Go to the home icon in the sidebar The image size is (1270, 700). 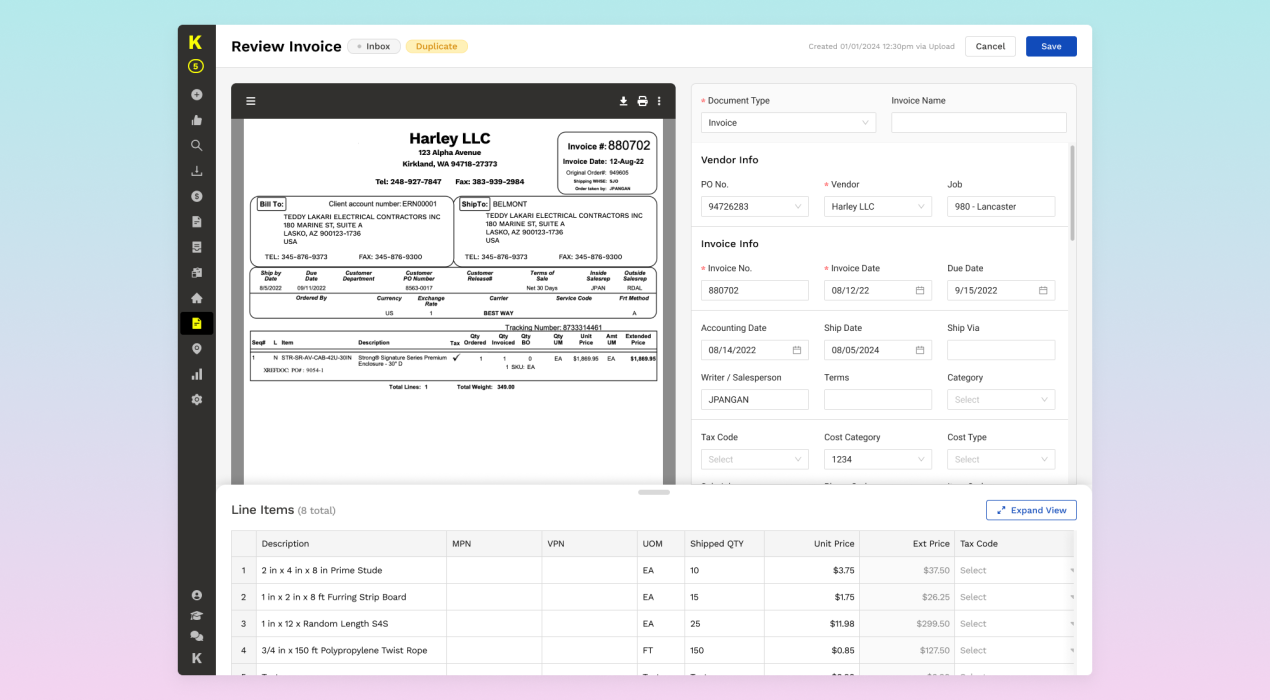tap(196, 298)
